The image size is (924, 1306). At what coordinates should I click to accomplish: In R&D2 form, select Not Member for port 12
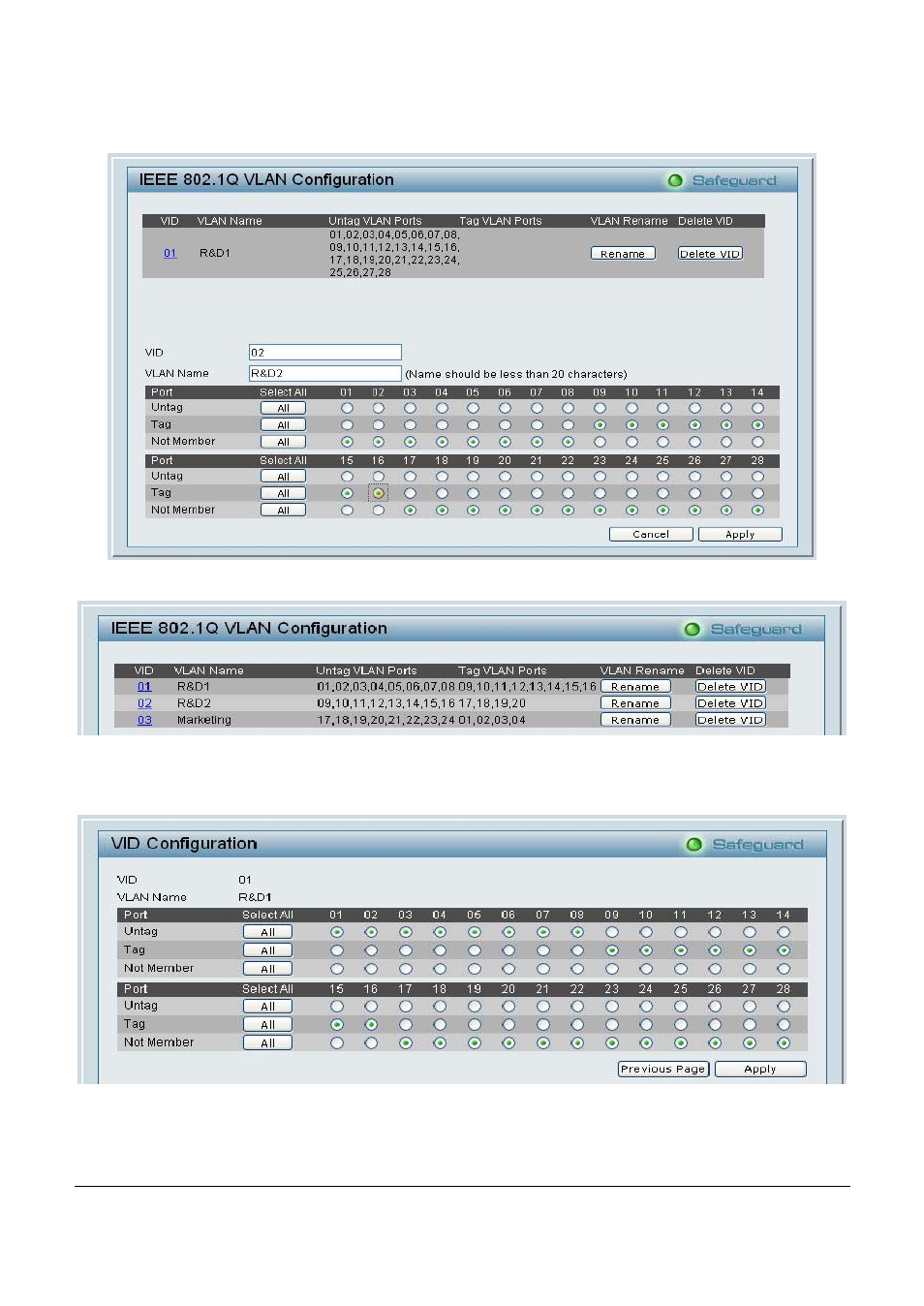click(x=694, y=442)
